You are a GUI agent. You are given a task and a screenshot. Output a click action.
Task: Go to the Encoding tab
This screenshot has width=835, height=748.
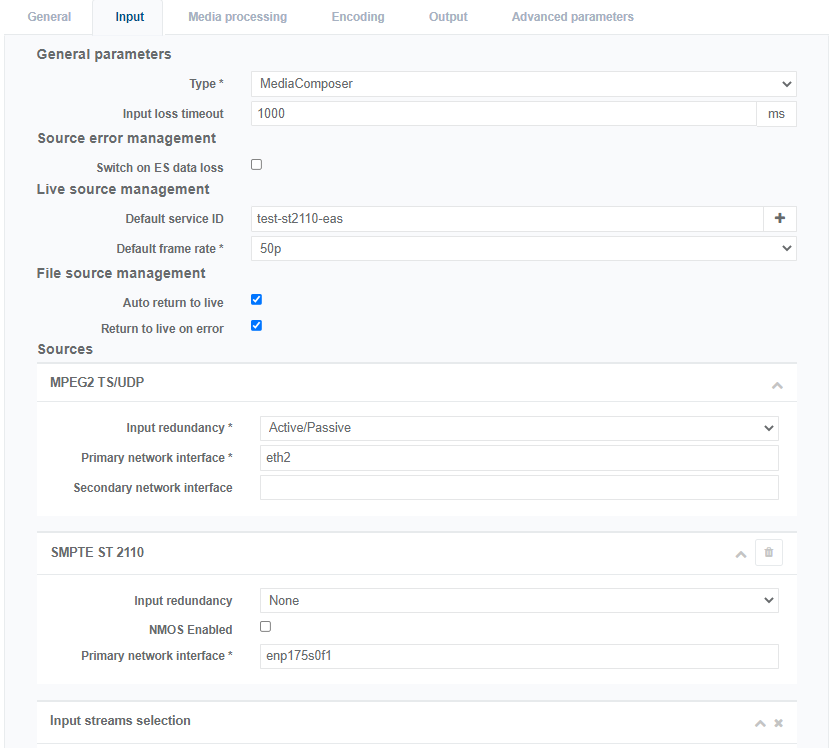point(357,17)
